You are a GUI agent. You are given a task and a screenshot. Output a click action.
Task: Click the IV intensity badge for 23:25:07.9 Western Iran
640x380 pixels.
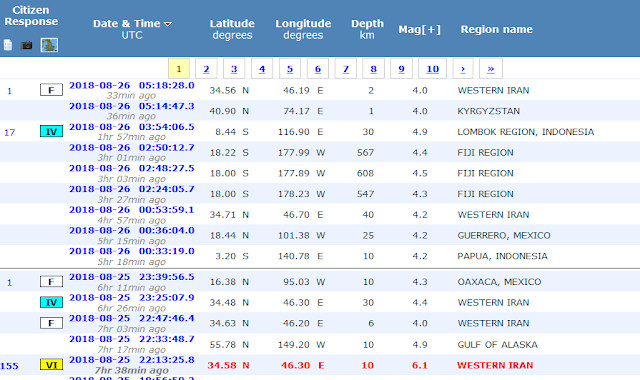tap(51, 302)
